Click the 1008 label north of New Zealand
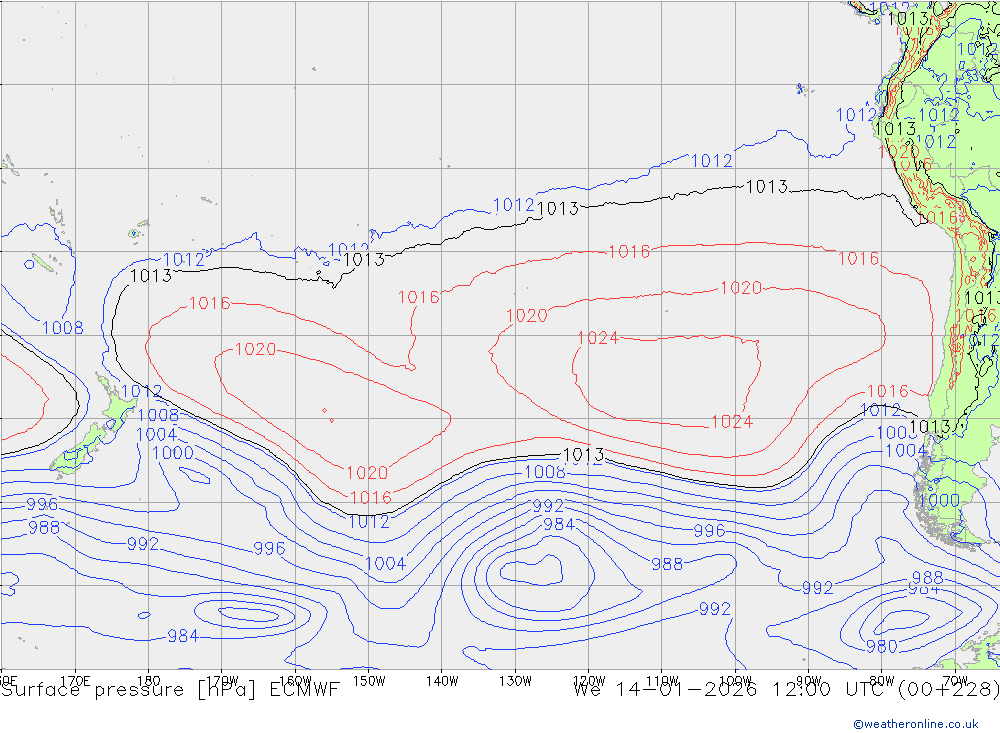1000x733 pixels. click(62, 328)
